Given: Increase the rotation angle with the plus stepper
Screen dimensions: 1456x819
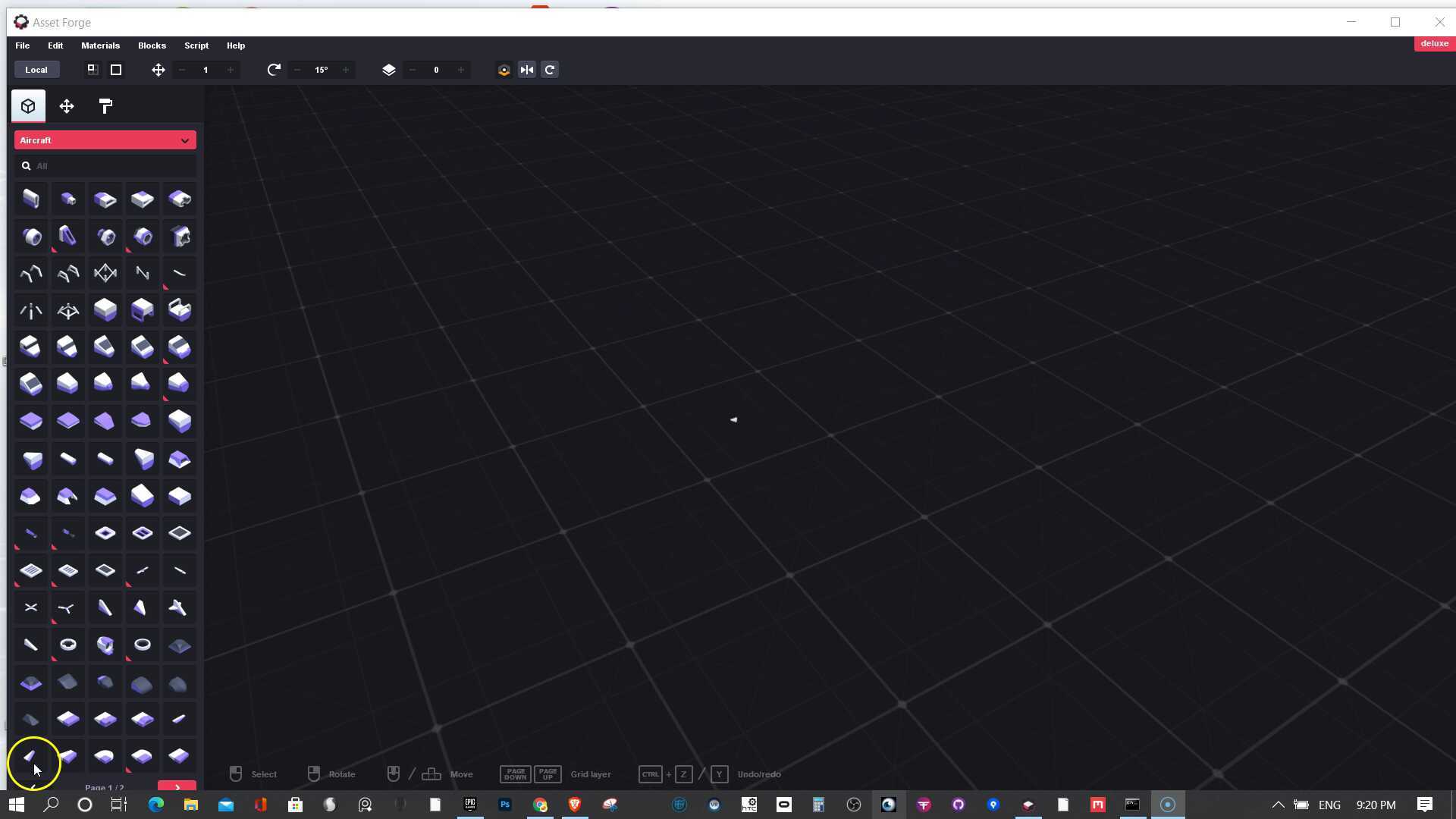Looking at the screenshot, I should point(345,69).
